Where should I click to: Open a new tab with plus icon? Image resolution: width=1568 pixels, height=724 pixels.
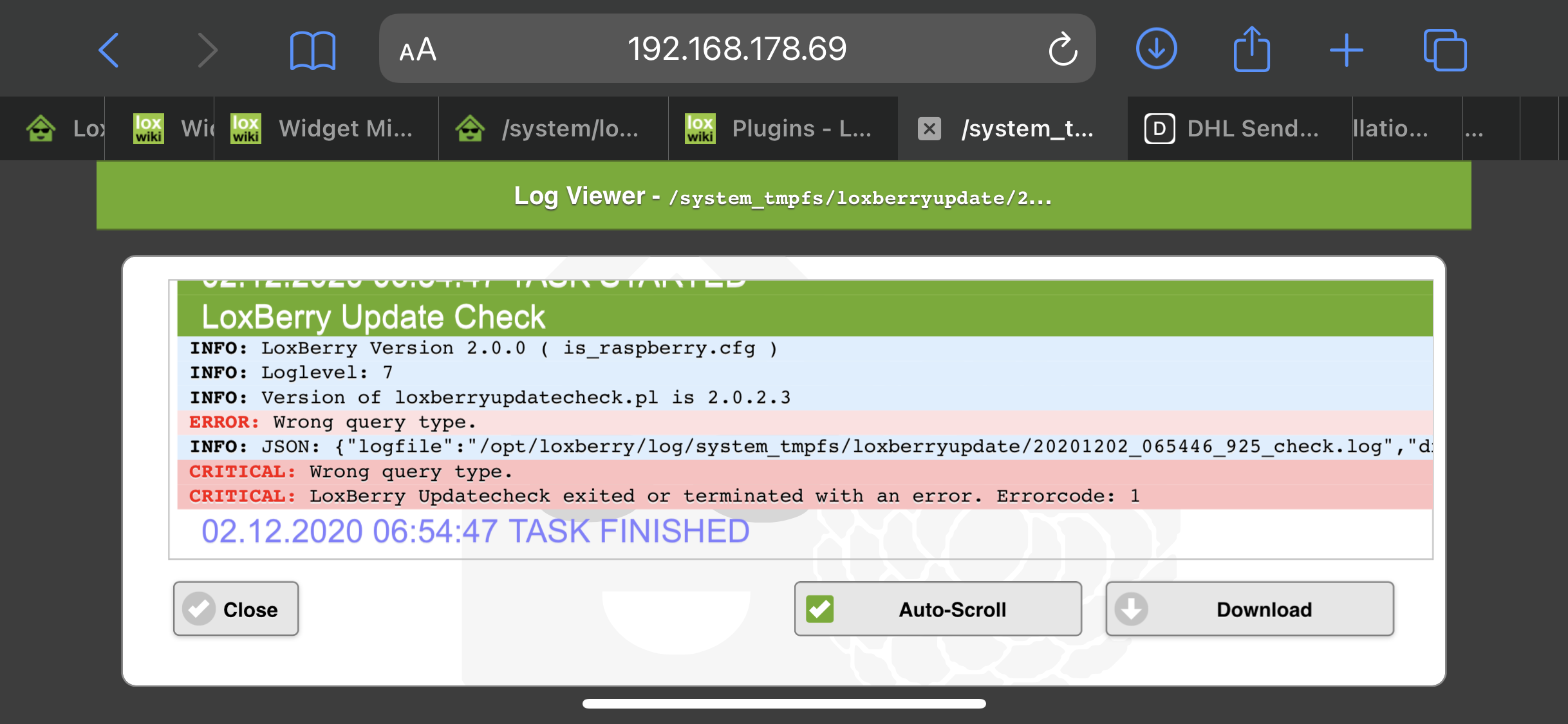tap(1346, 50)
